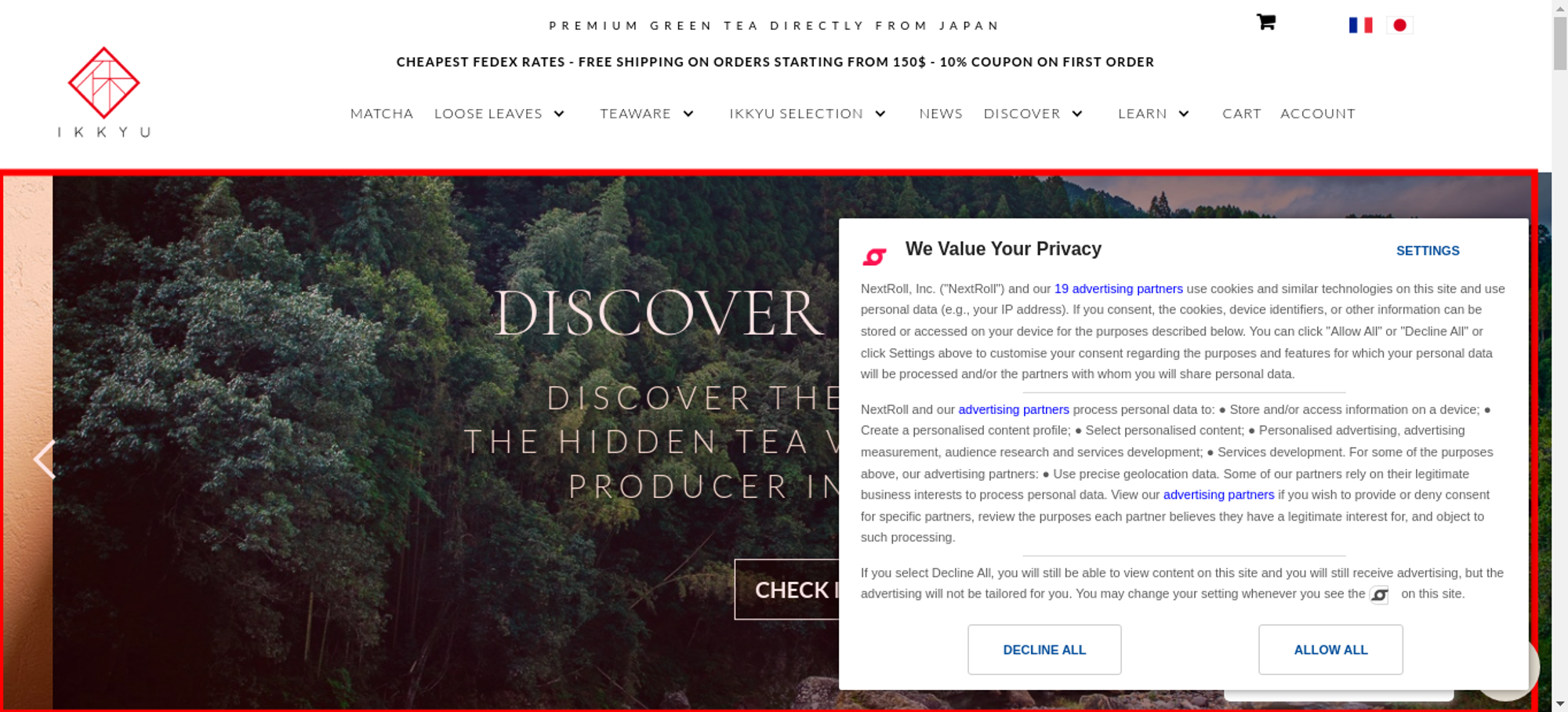Switch to Japanese via the flag icon
This screenshot has height=712, width=1568.
pyautogui.click(x=1399, y=25)
